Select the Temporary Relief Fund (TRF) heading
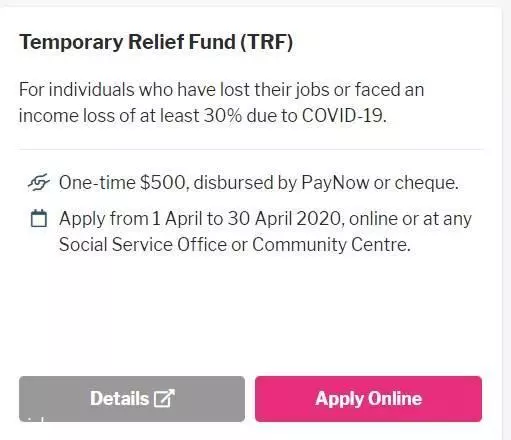Viewport: 511px width, 440px height. click(x=156, y=42)
